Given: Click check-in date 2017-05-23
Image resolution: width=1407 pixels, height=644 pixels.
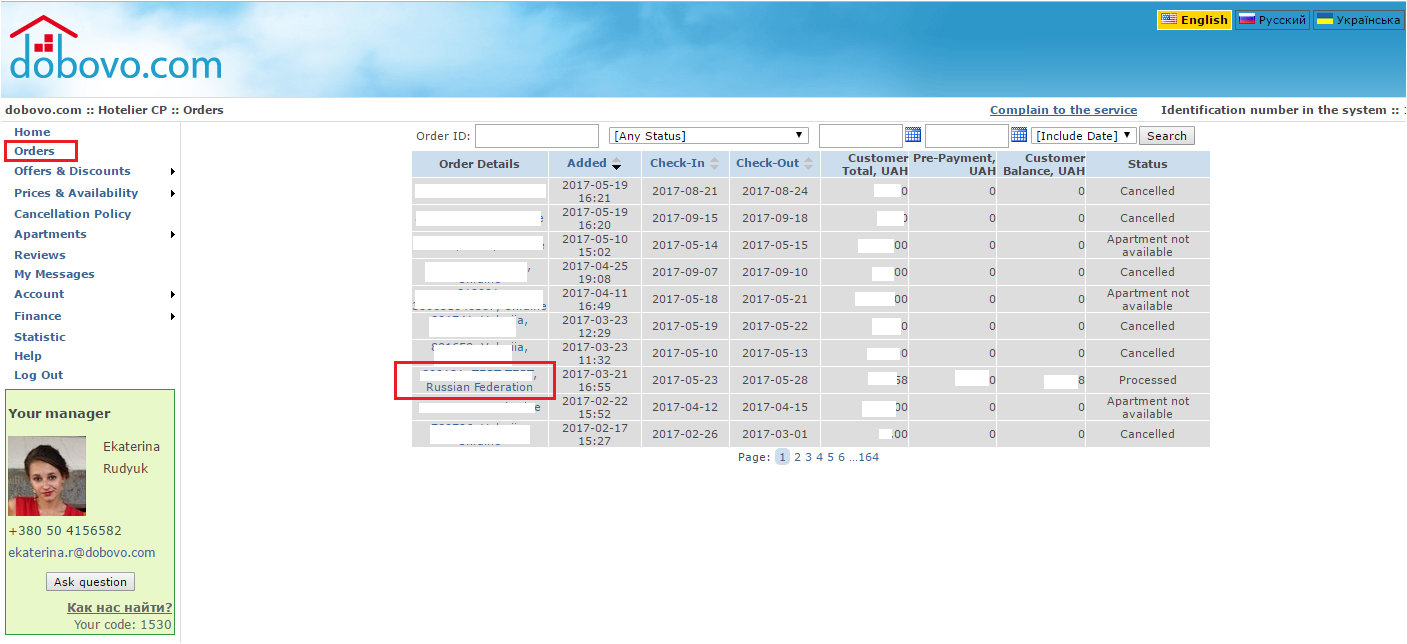Looking at the screenshot, I should [685, 380].
